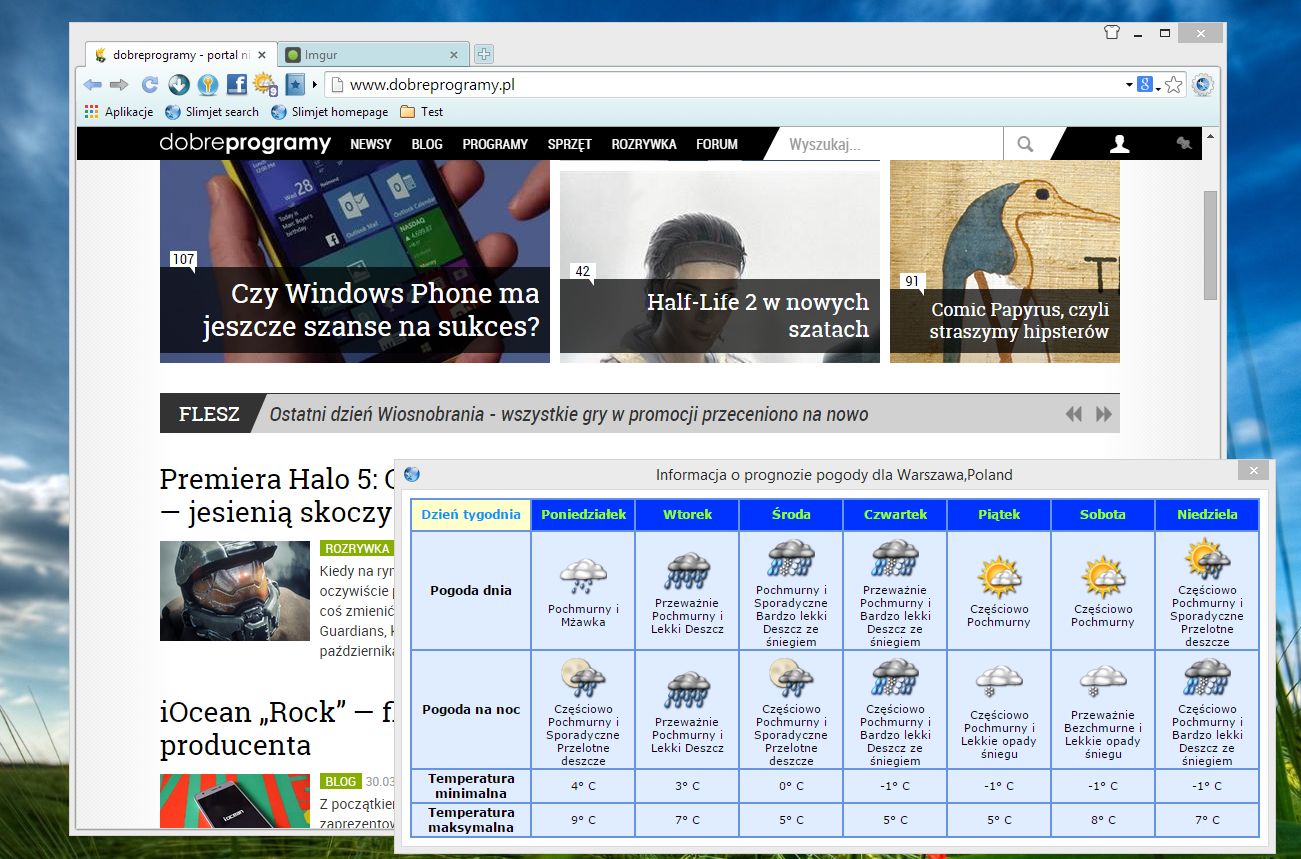Click the T-shirt skin icon in the title bar
The width and height of the screenshot is (1301, 859).
click(x=1111, y=32)
